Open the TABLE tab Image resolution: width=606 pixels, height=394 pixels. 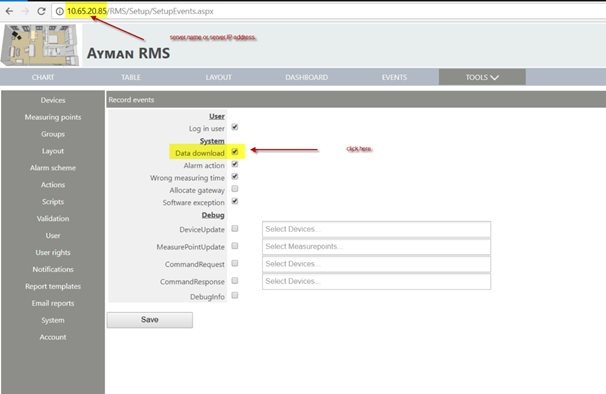point(131,77)
